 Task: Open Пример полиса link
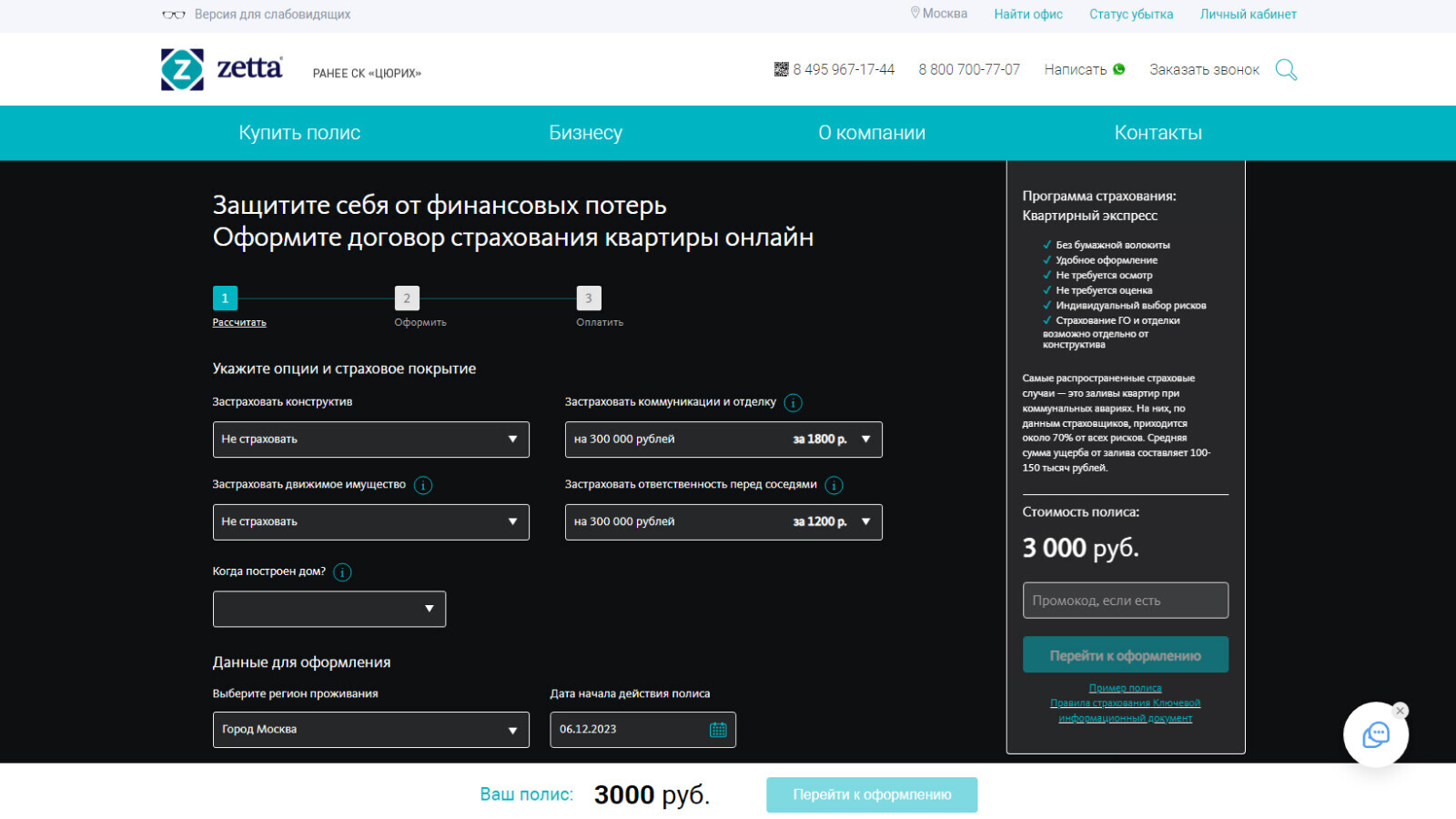pyautogui.click(x=1126, y=688)
